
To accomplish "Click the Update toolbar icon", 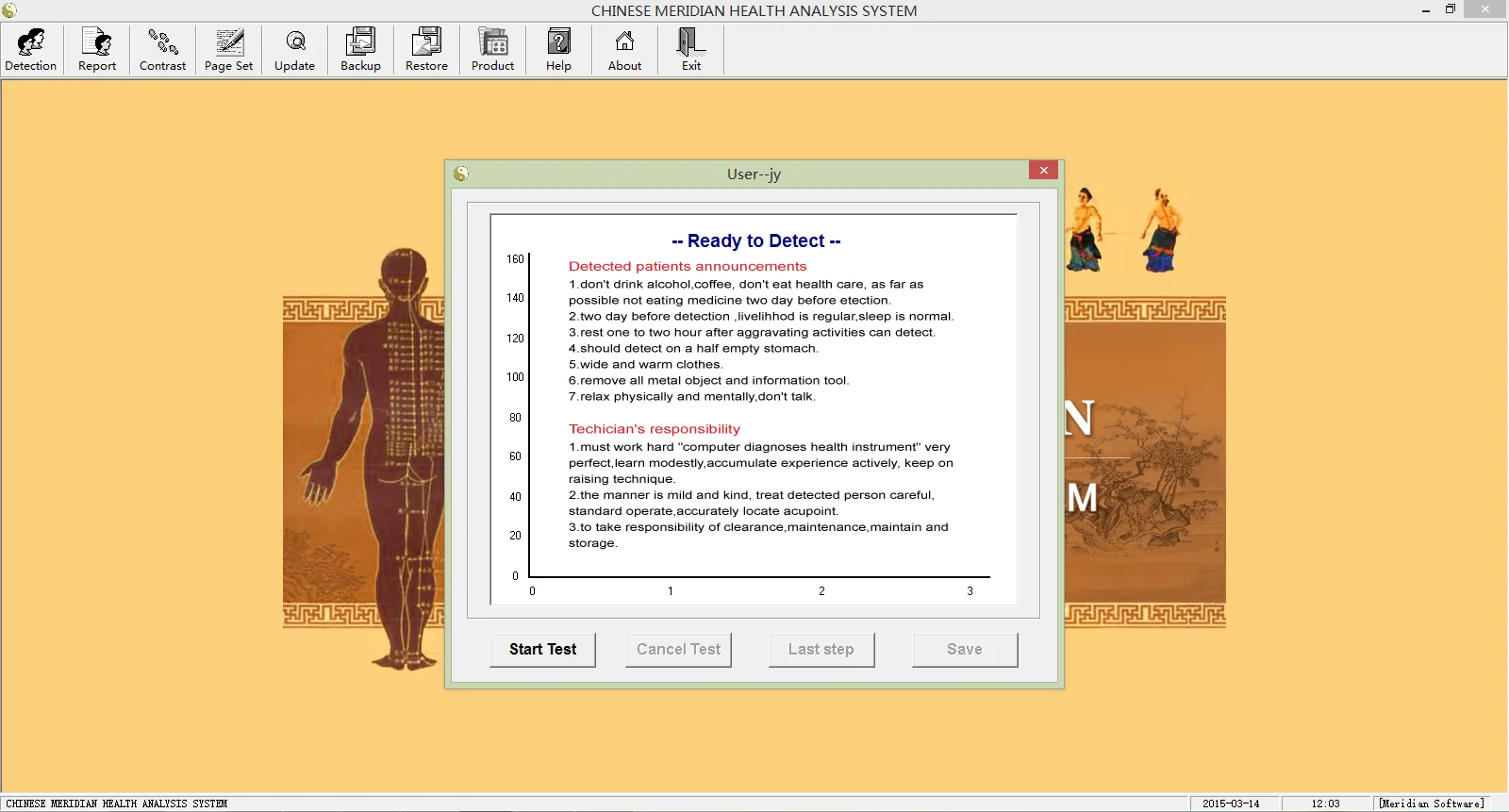I will click(x=294, y=50).
